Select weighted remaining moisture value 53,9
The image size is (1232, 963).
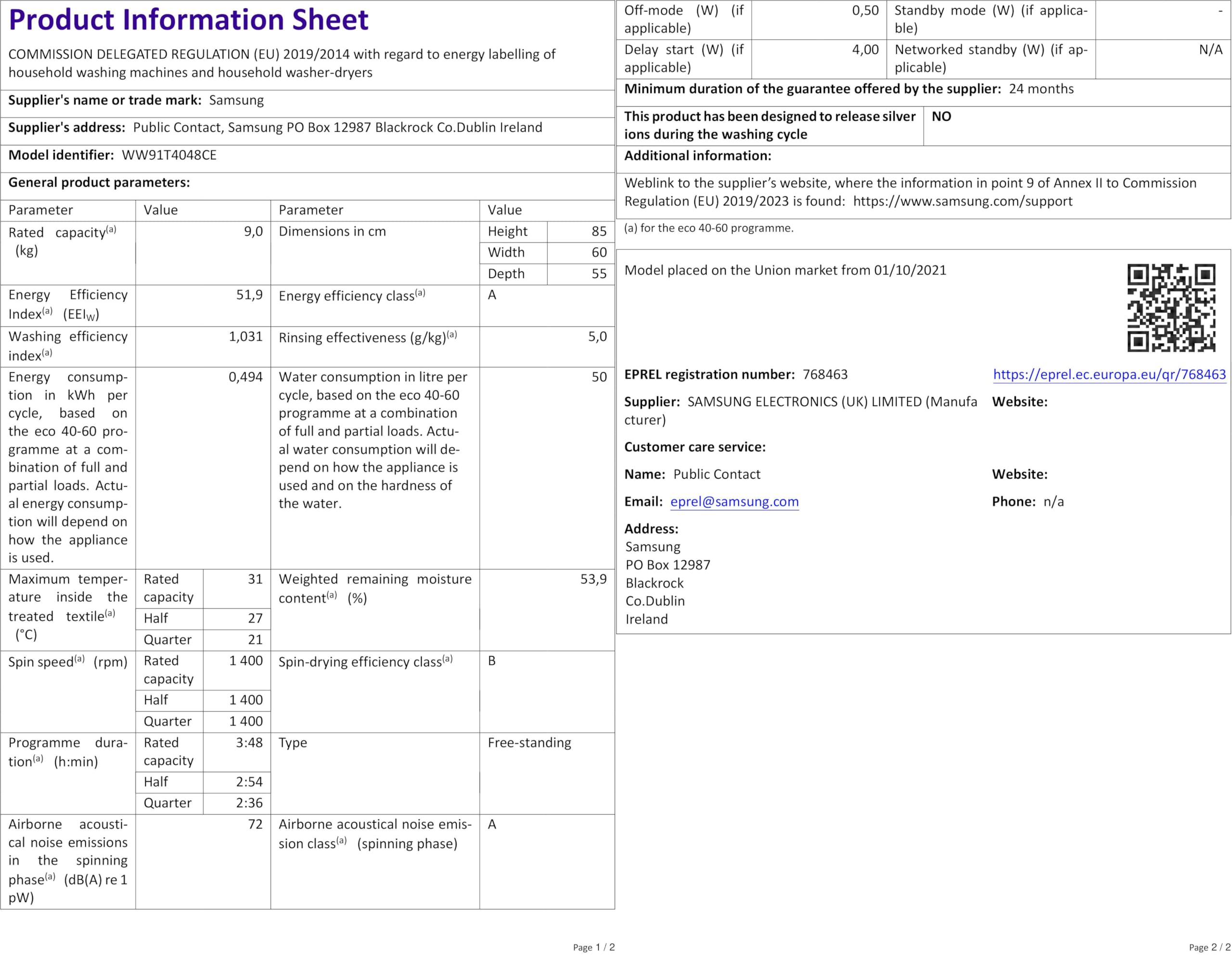[593, 579]
